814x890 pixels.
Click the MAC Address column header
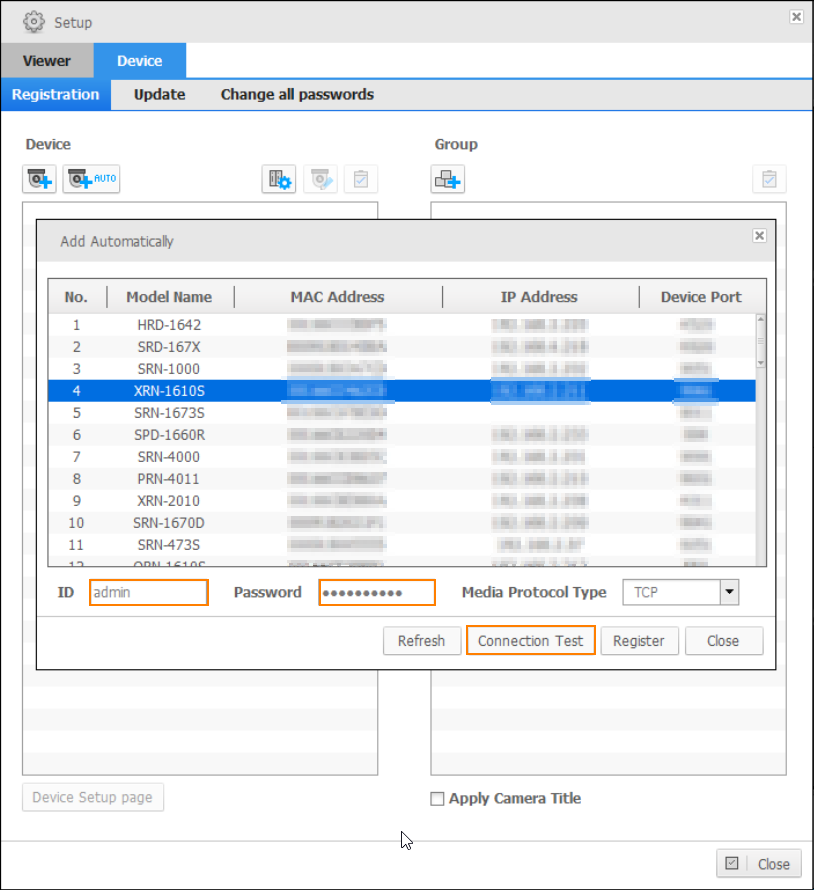click(x=338, y=297)
